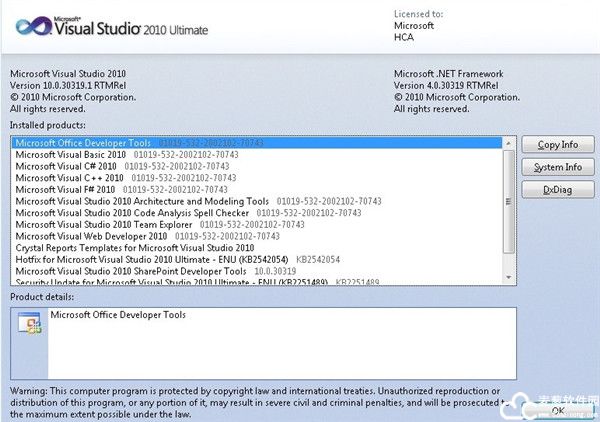This screenshot has height=422, width=600.
Task: Click installed products scroll up arrow
Action: pyautogui.click(x=509, y=143)
